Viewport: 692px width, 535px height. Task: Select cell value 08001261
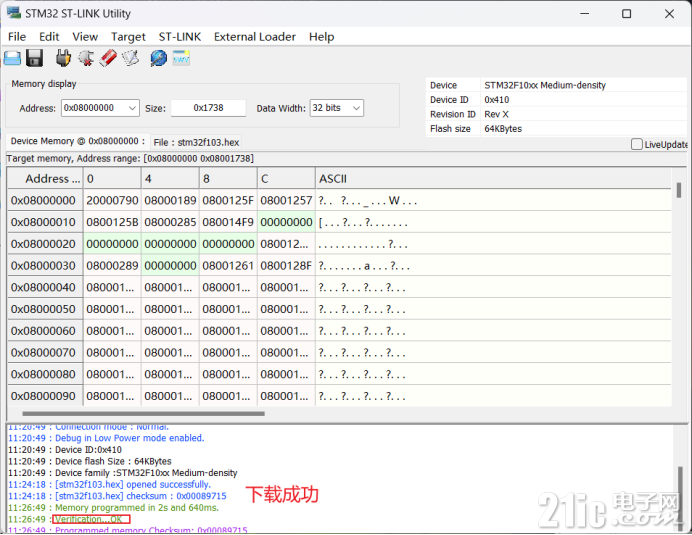[x=228, y=266]
